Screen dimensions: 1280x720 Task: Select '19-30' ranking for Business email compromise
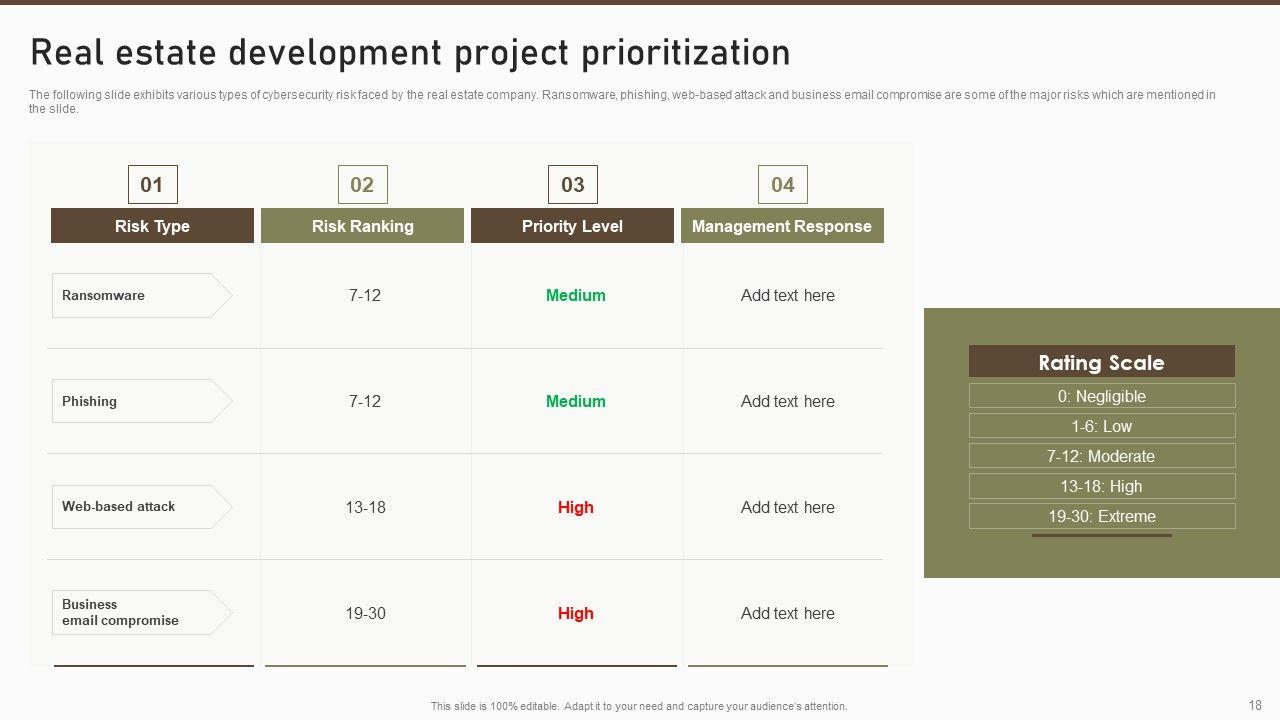point(365,613)
